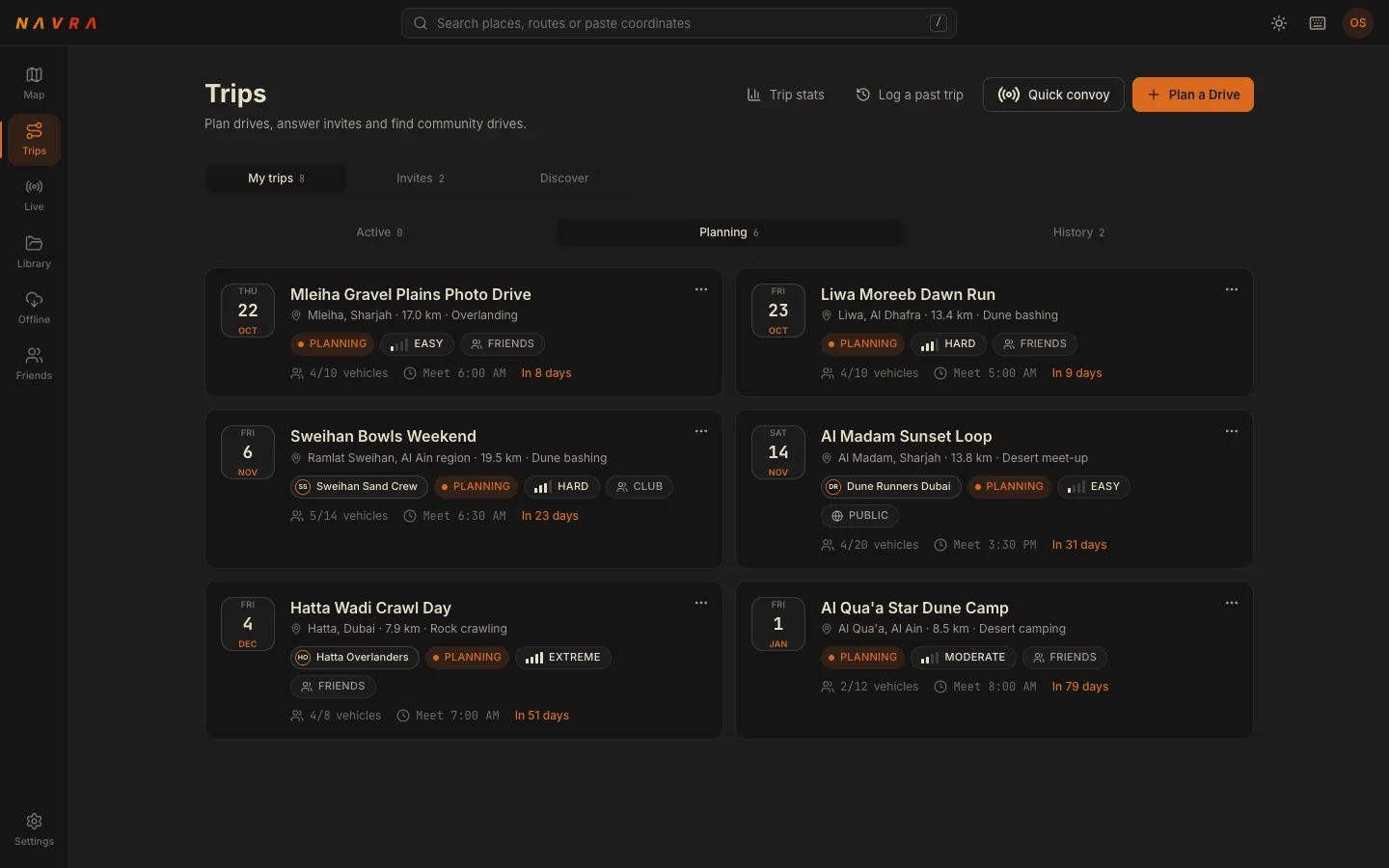Open options menu for Hatta Wadi Crawl Day
The width and height of the screenshot is (1389, 868).
coord(701,603)
